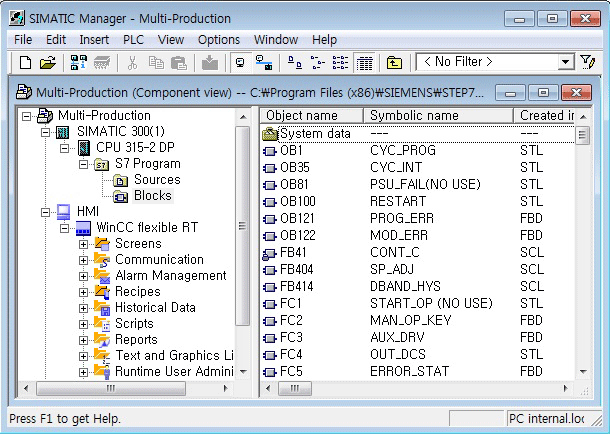Switch to Details view
This screenshot has height=434, width=610.
364,63
